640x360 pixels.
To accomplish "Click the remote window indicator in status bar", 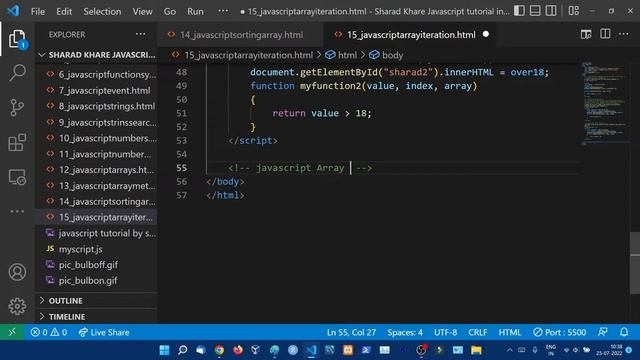I will click(12, 332).
